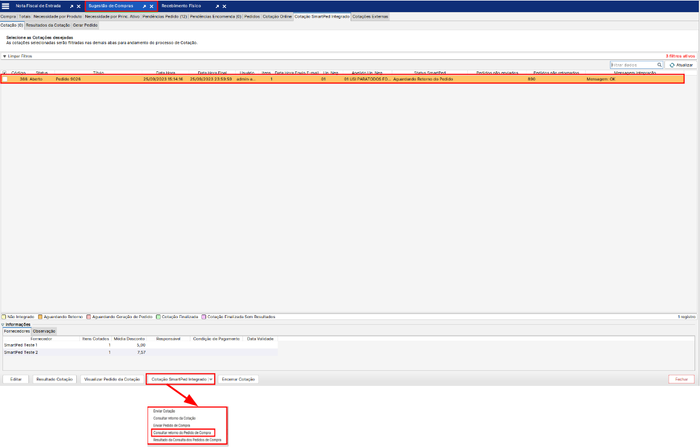Image resolution: width=700 pixels, height=447 pixels.
Task: Close the Sugestão de Compras tab
Action: pos(150,5)
